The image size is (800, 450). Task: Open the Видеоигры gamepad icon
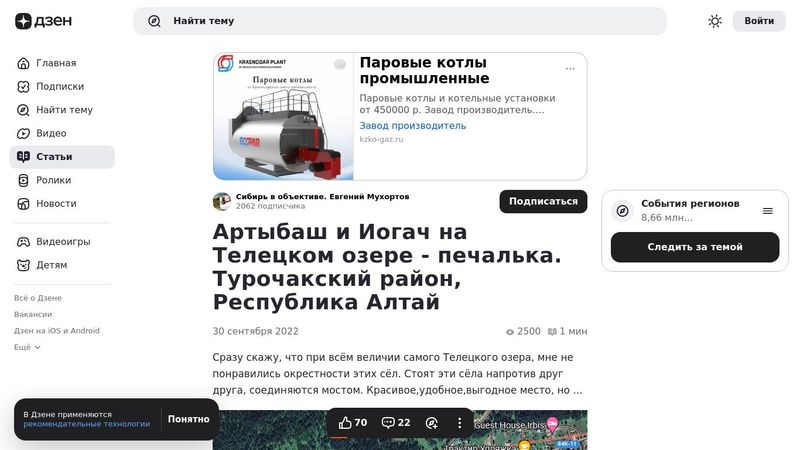[23, 242]
